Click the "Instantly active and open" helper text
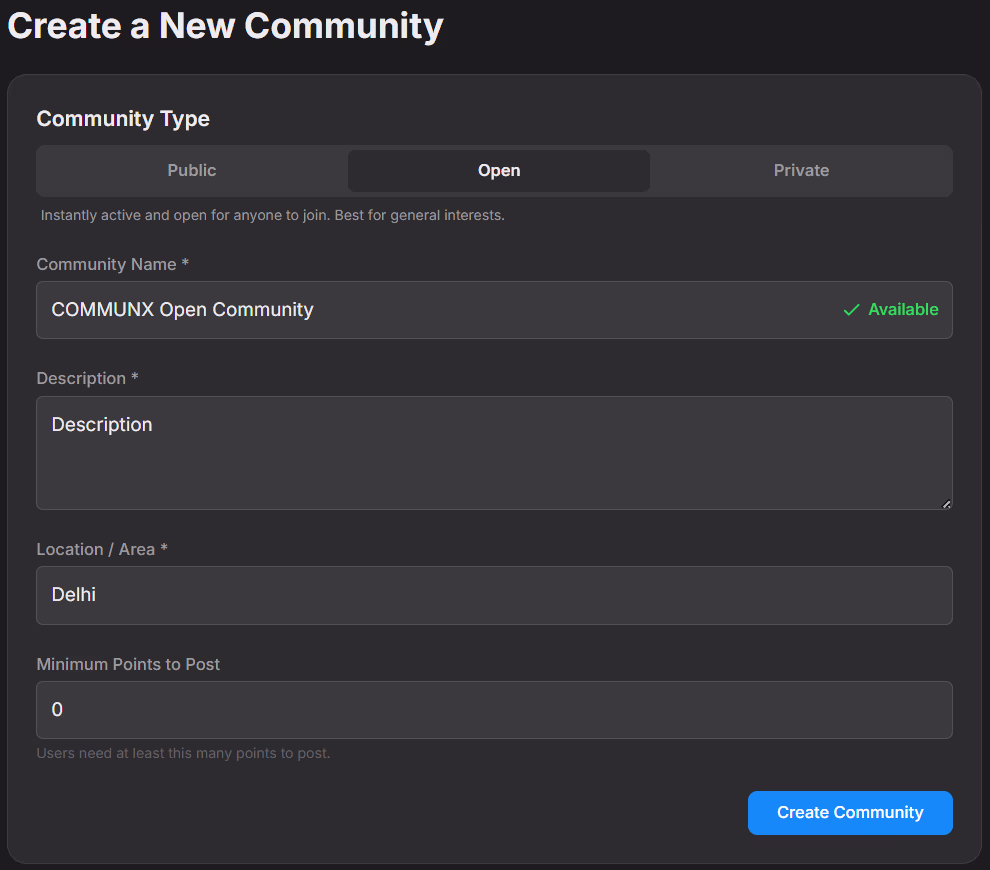The width and height of the screenshot is (990, 870). [x=272, y=215]
